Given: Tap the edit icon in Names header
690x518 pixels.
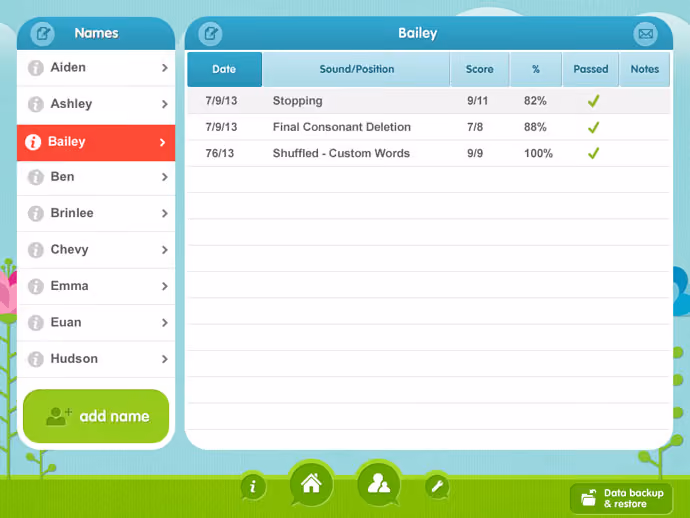Looking at the screenshot, I should (x=42, y=33).
